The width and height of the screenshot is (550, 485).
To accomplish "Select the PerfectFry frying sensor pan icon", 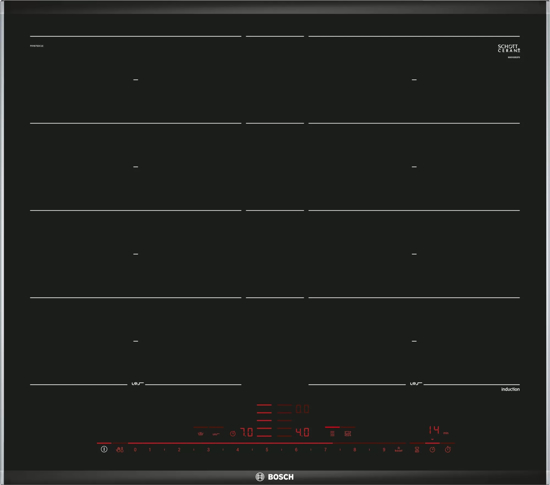I will [x=216, y=434].
